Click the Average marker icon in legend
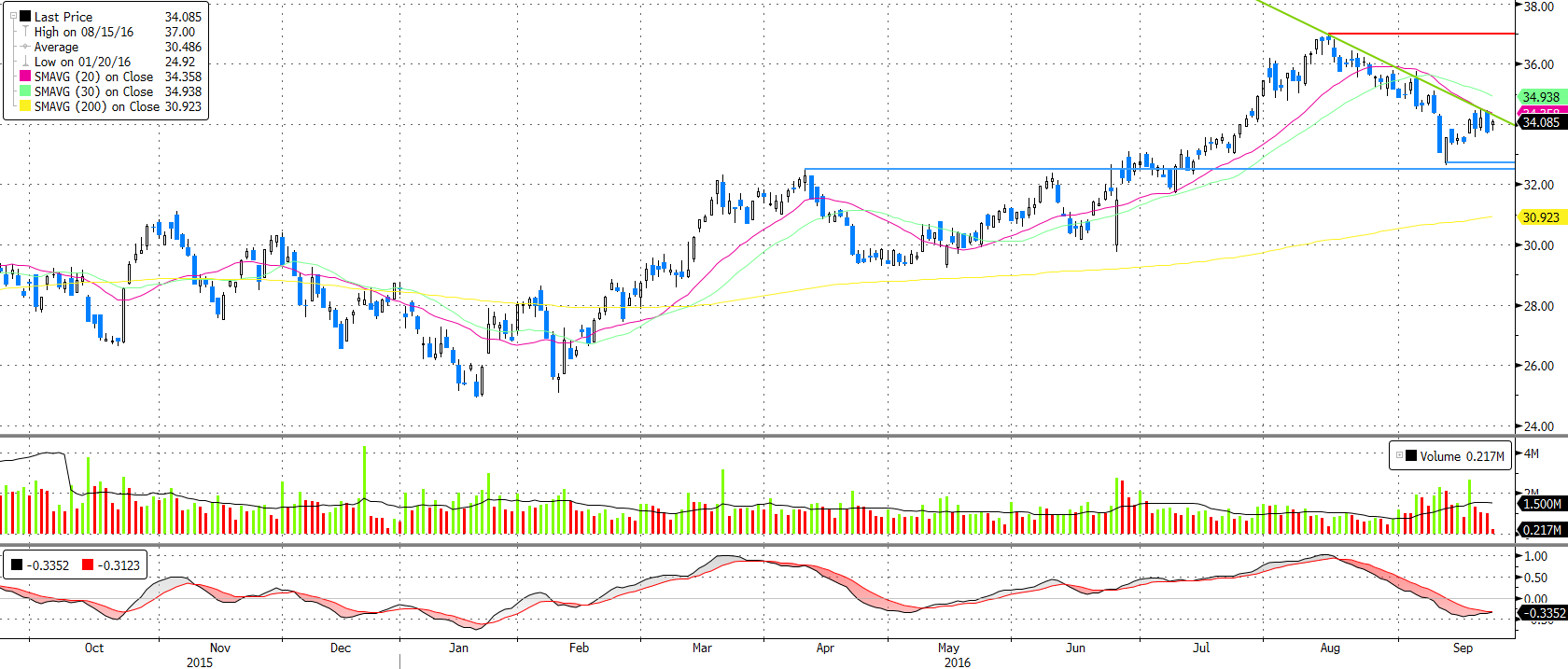This screenshot has width=1568, height=669. pos(25,47)
